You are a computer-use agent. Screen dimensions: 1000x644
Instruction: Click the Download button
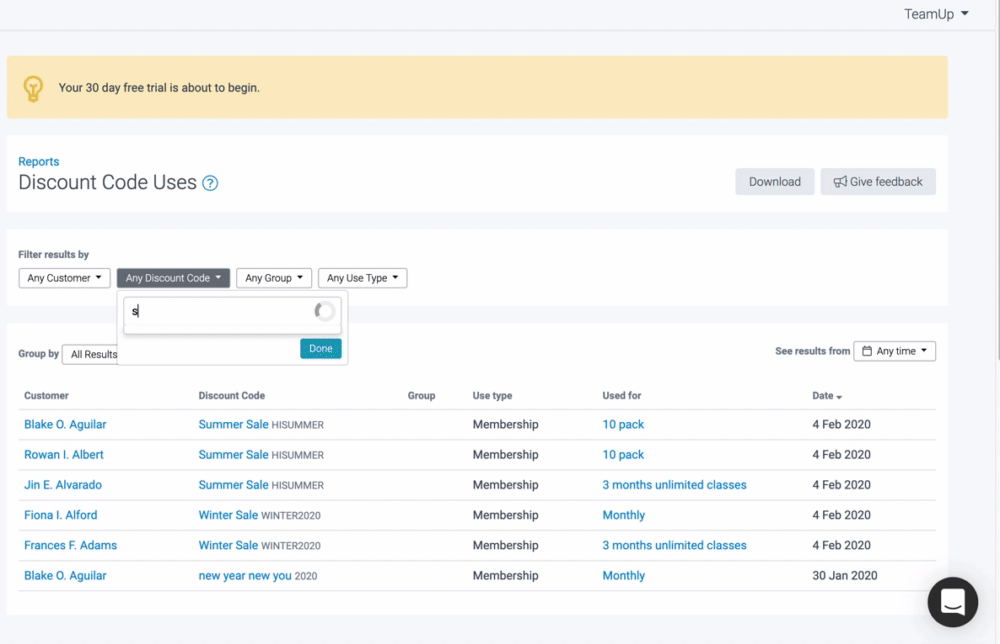774,182
